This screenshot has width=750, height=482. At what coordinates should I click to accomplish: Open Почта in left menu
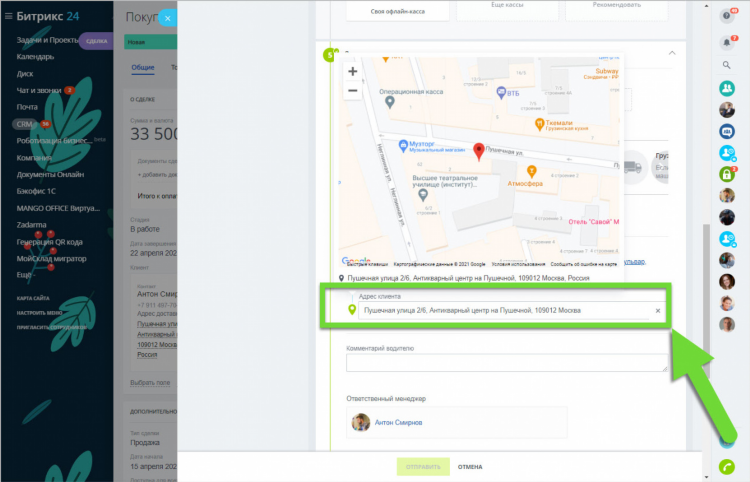click(27, 107)
